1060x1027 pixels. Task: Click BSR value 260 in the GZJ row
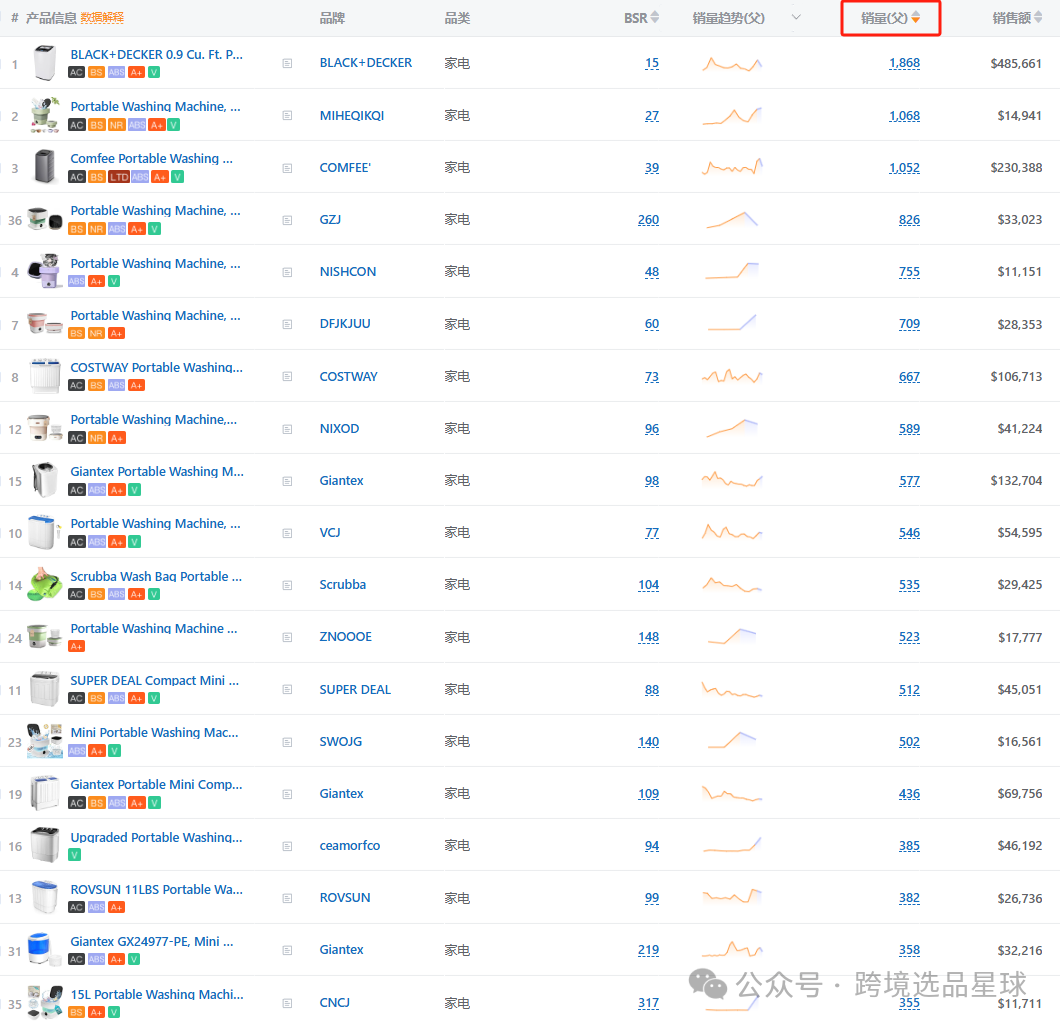pyautogui.click(x=648, y=220)
